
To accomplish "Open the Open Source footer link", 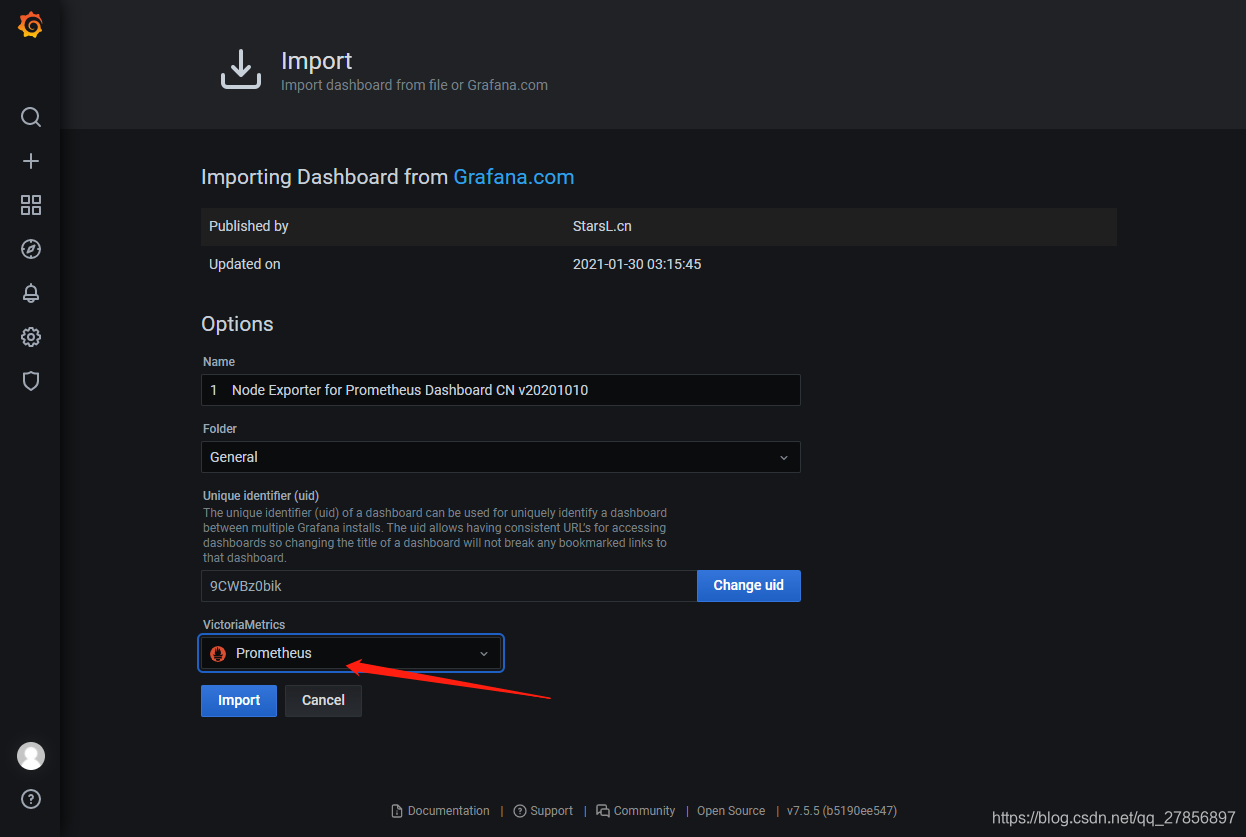I will 731,811.
